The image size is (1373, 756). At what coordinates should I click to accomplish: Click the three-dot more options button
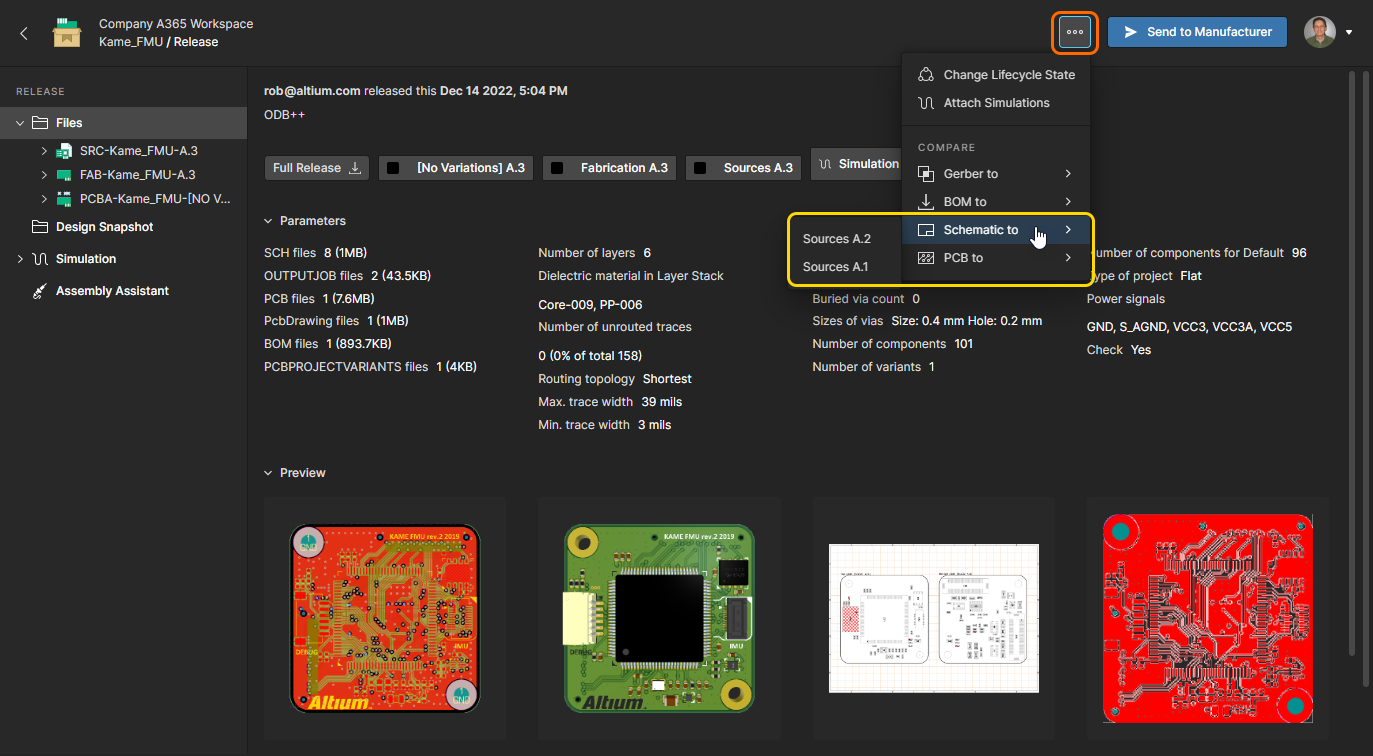pyautogui.click(x=1075, y=32)
